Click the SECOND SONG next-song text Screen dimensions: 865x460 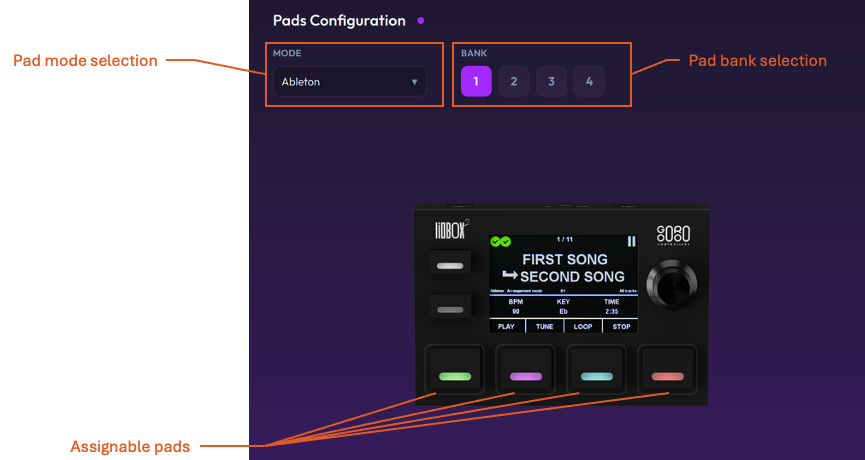pos(572,277)
